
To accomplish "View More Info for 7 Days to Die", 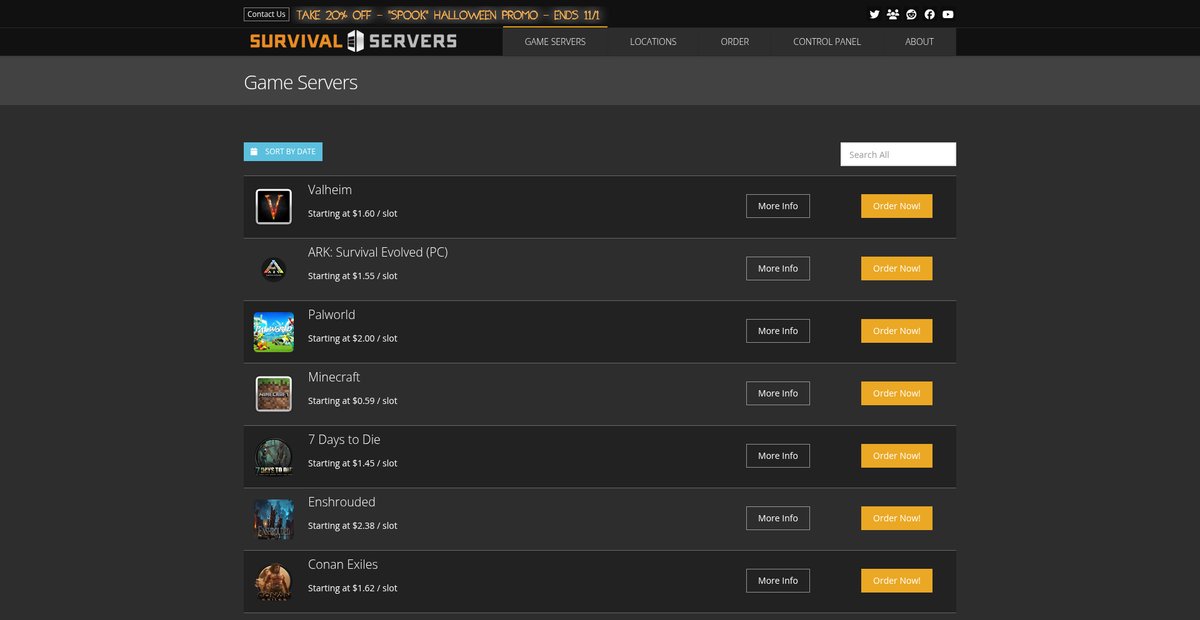I will (778, 456).
